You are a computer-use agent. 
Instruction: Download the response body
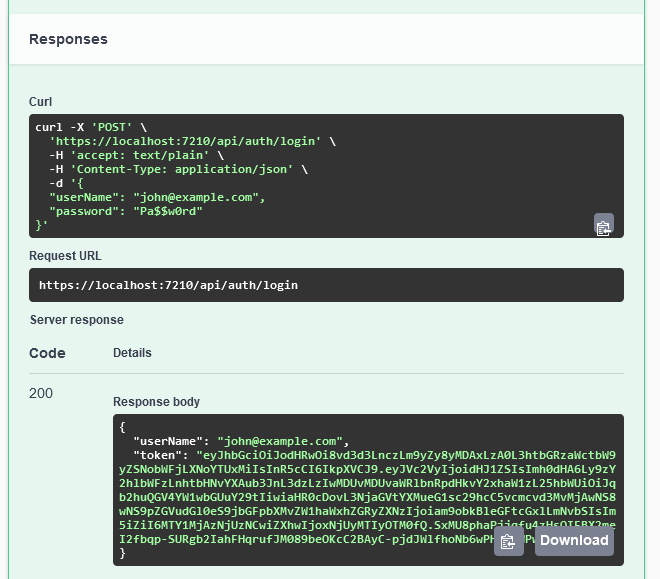click(x=574, y=540)
